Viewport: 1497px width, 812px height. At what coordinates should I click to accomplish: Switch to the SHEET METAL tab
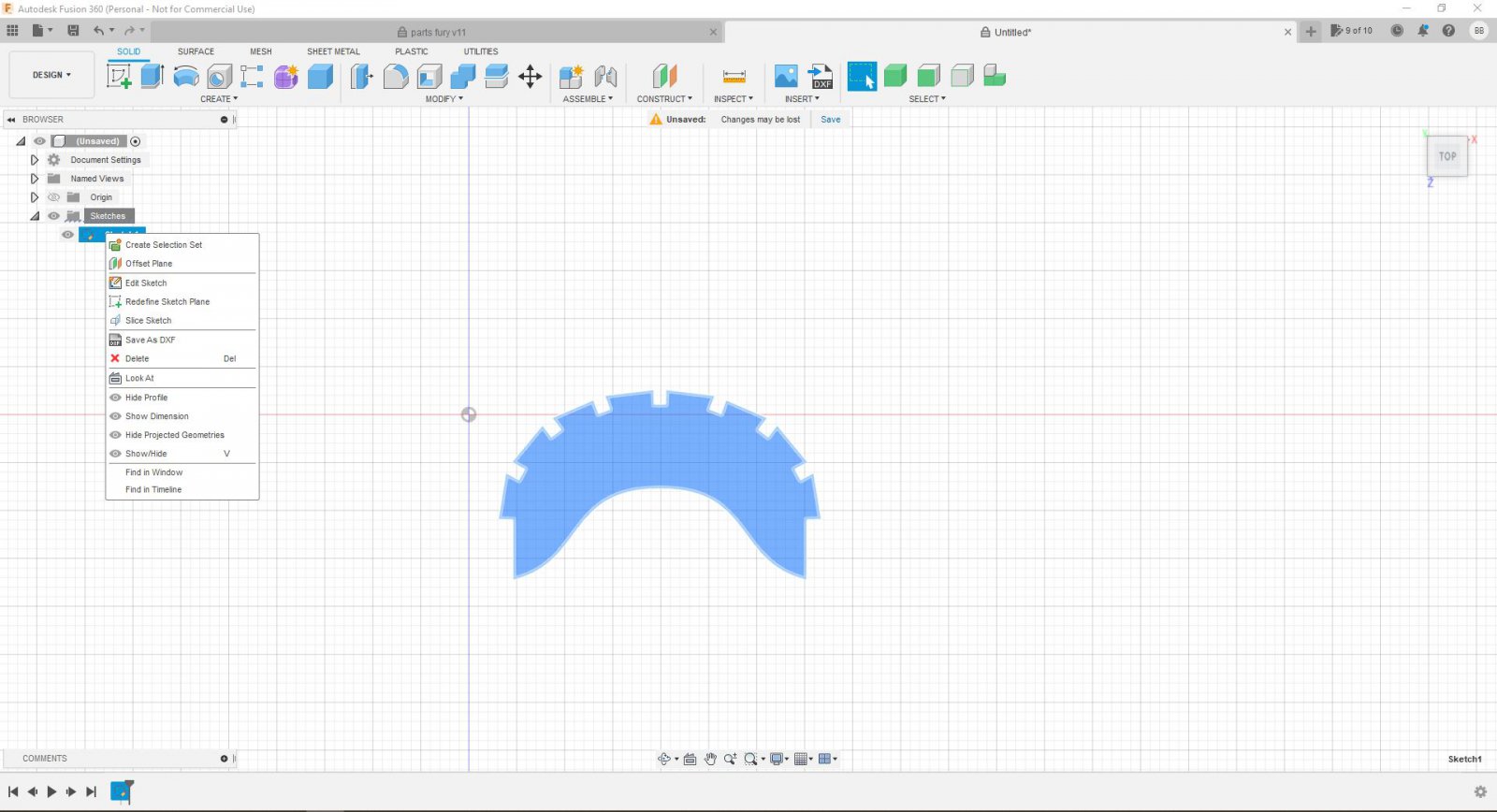click(333, 51)
